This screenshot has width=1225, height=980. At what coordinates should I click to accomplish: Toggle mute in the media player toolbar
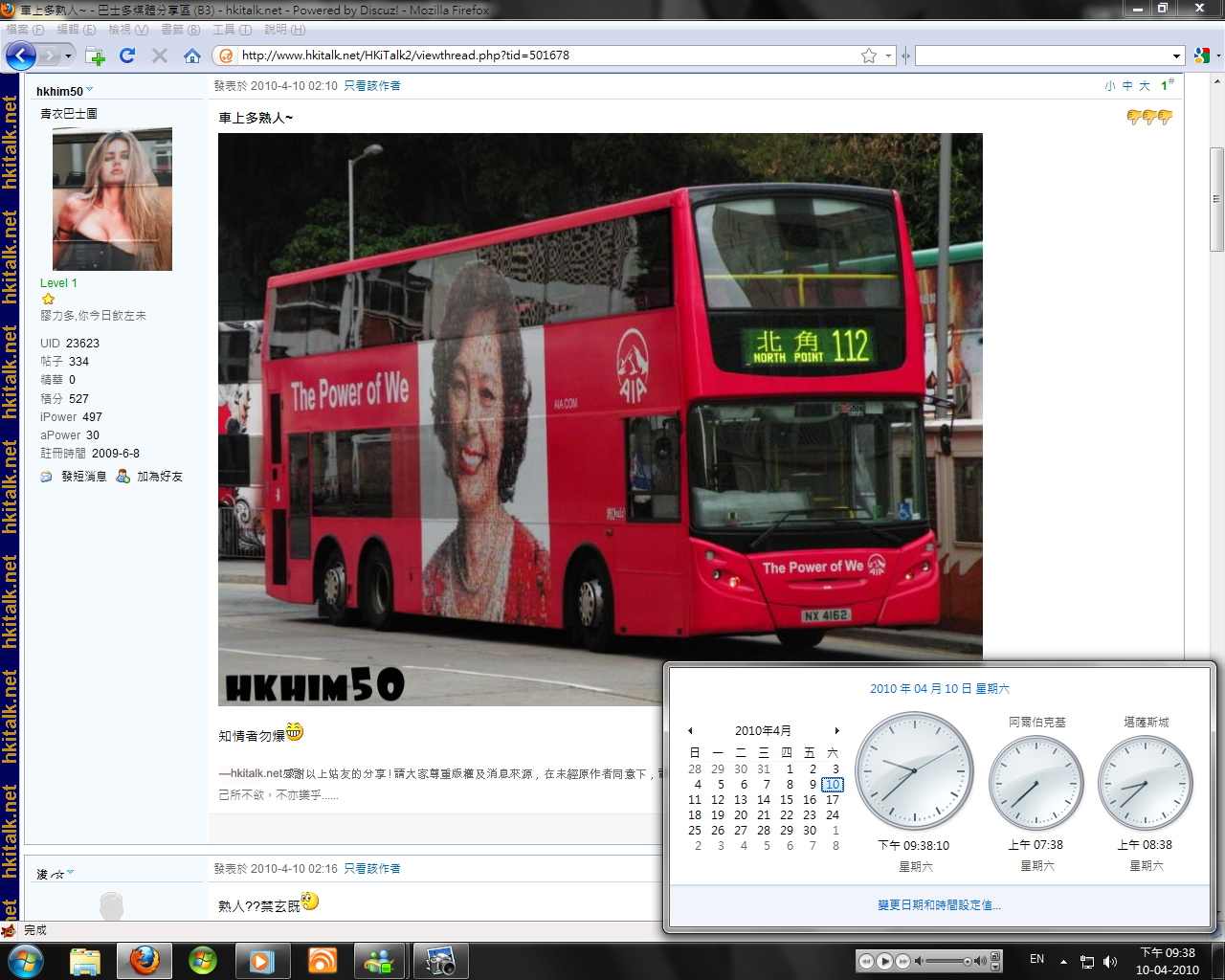click(x=919, y=961)
